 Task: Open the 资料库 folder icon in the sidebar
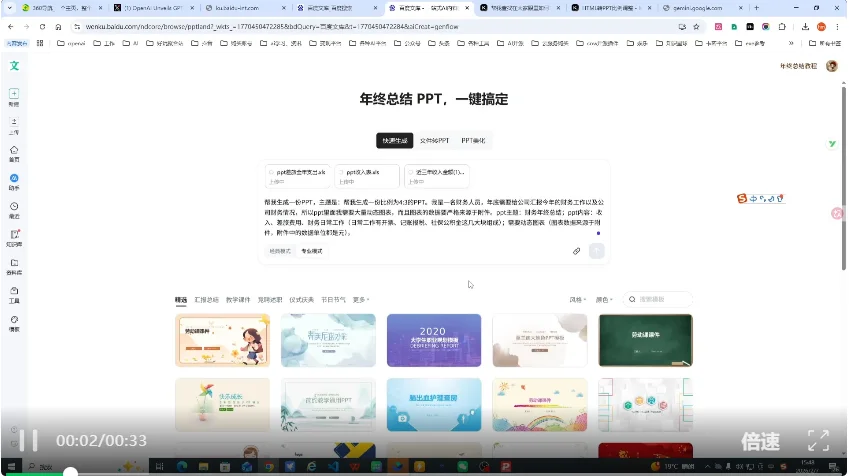tap(14, 263)
